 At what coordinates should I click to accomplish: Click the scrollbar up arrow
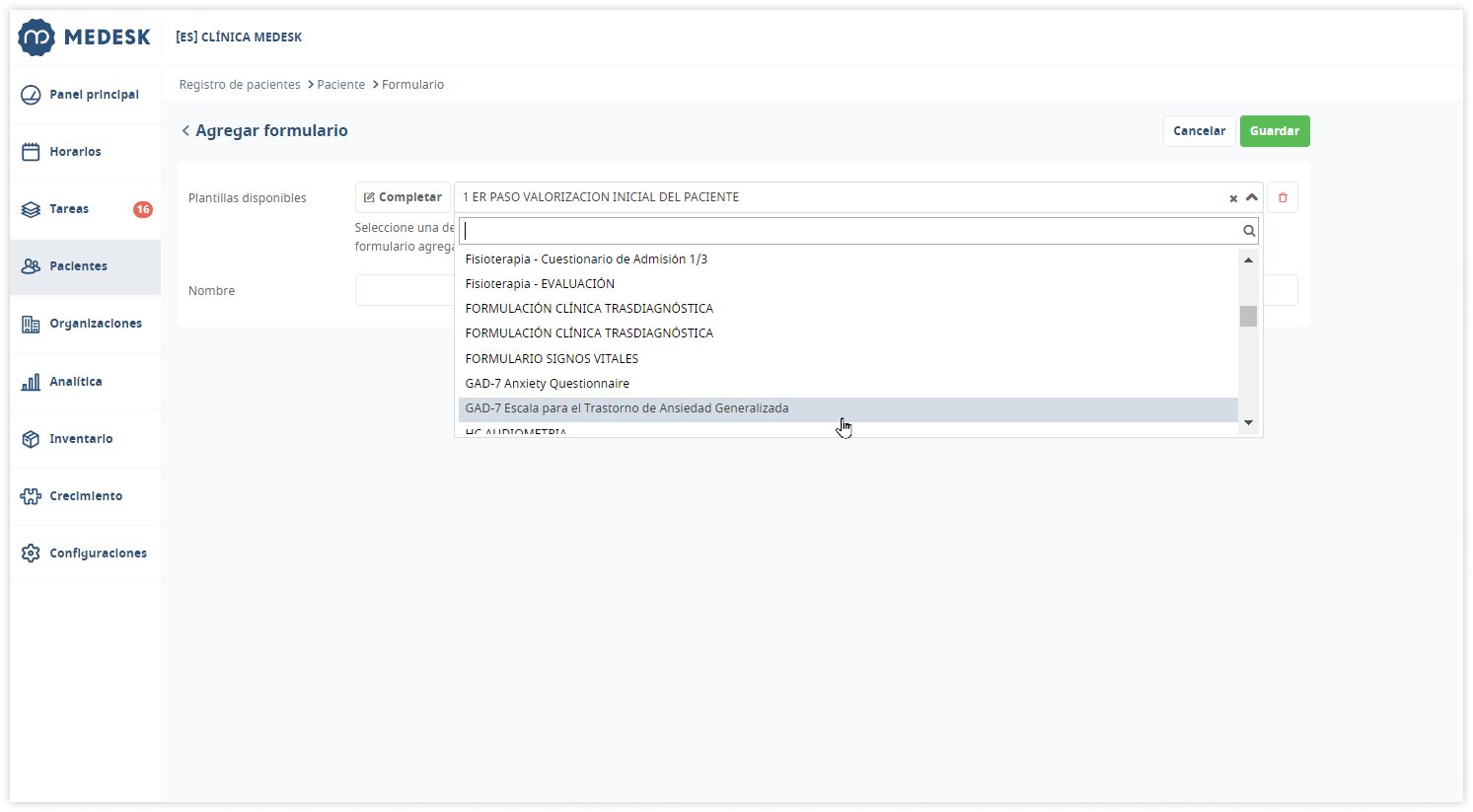tap(1248, 259)
